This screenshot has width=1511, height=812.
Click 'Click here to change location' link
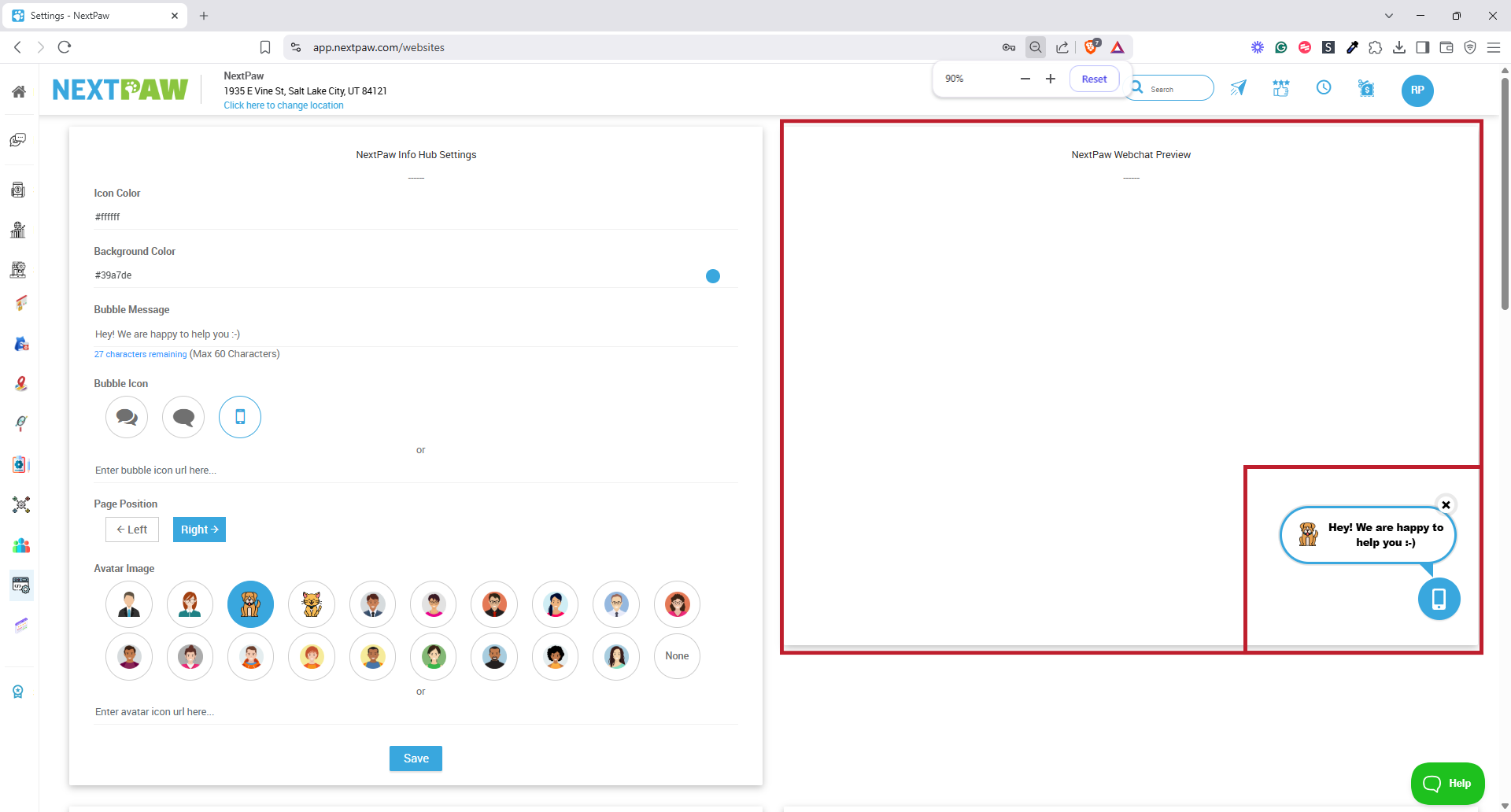283,105
